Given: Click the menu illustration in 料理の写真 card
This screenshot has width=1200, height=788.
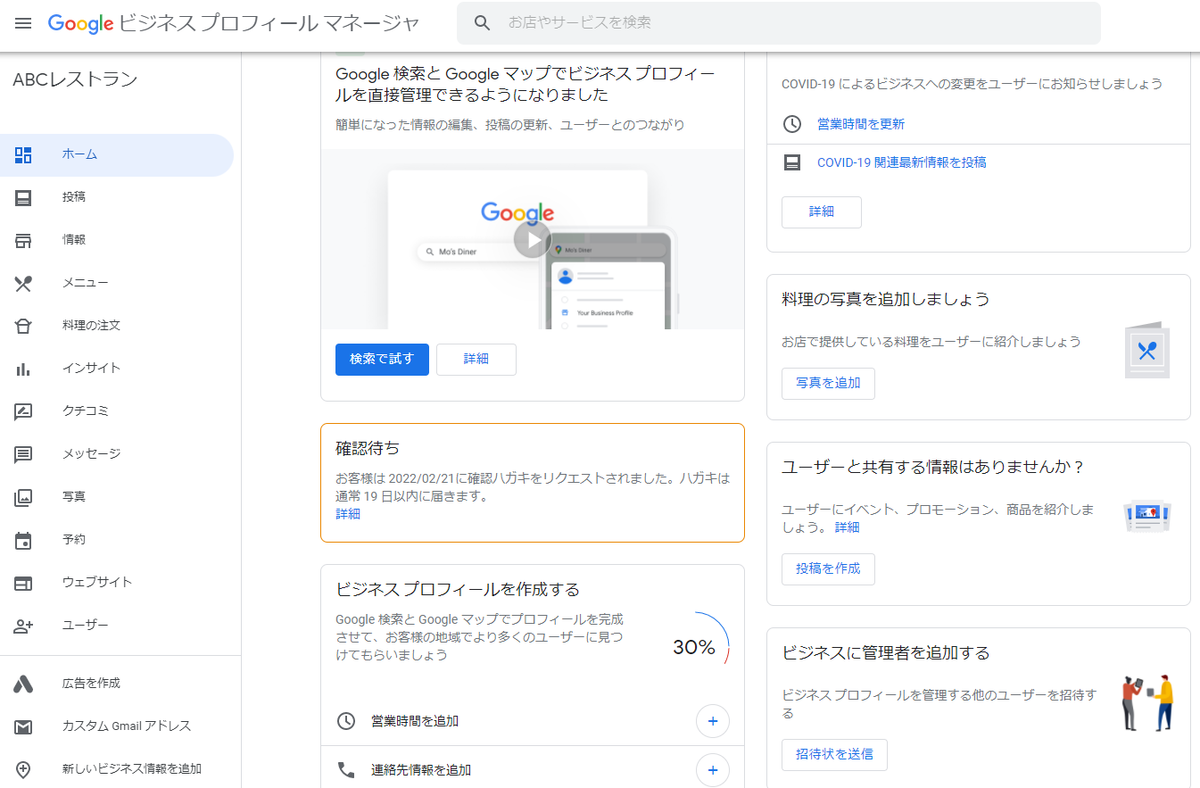Looking at the screenshot, I should (x=1147, y=350).
